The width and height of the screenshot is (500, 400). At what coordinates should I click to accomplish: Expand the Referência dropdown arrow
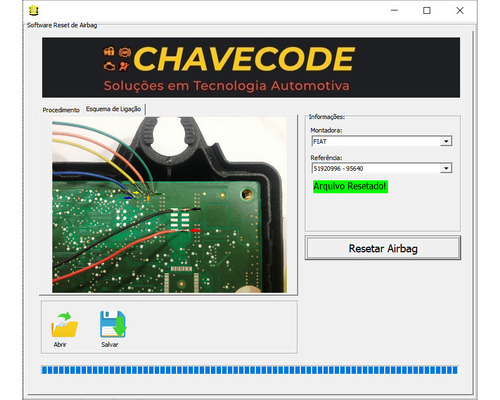[x=446, y=168]
